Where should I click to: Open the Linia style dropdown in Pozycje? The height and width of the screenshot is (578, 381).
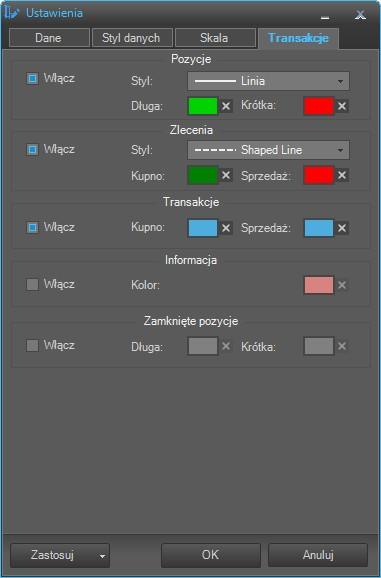tap(268, 81)
